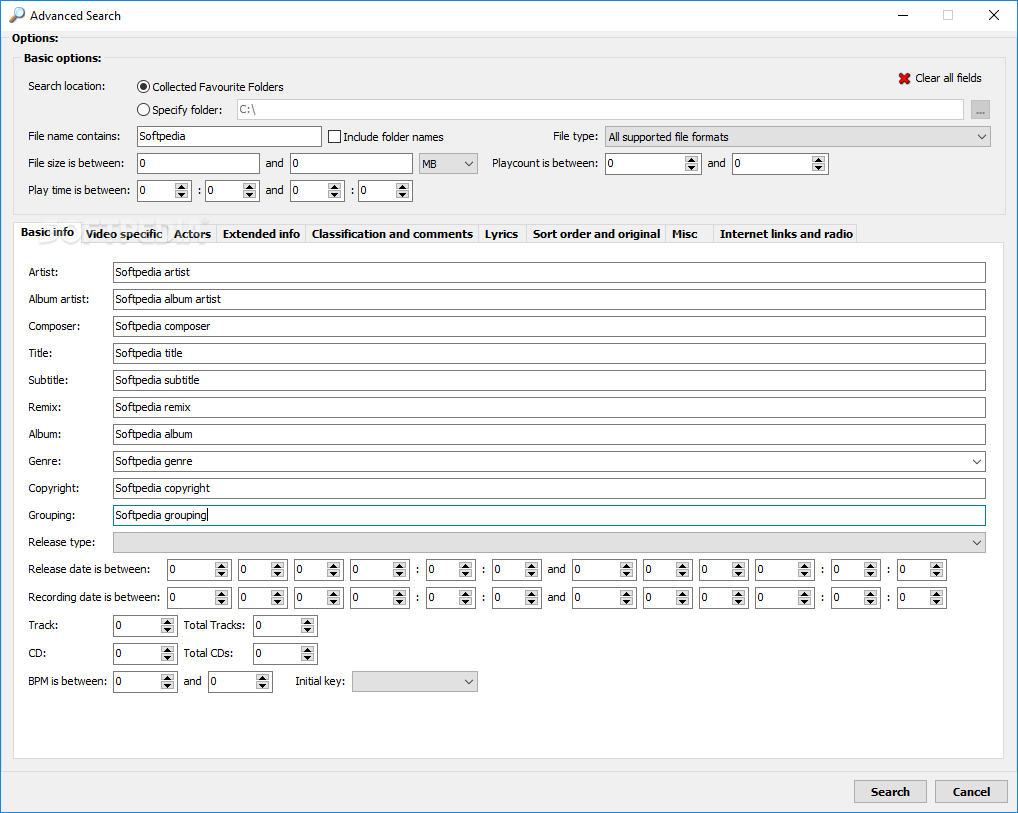Viewport: 1018px width, 813px height.
Task: Expand the Genre combo box
Action: 976,461
